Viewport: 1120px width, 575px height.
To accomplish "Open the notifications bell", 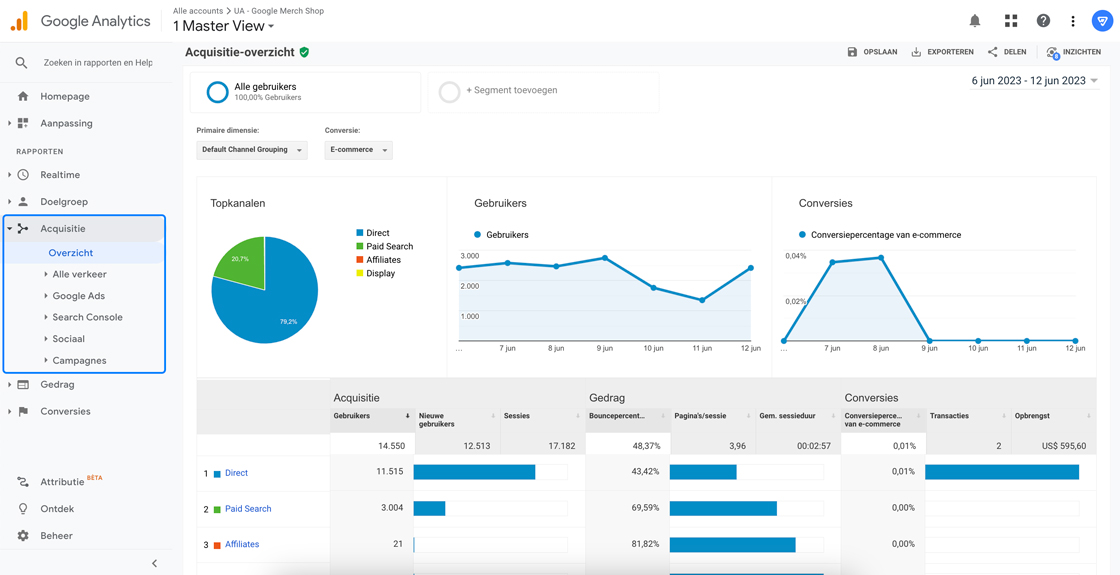I will [975, 21].
